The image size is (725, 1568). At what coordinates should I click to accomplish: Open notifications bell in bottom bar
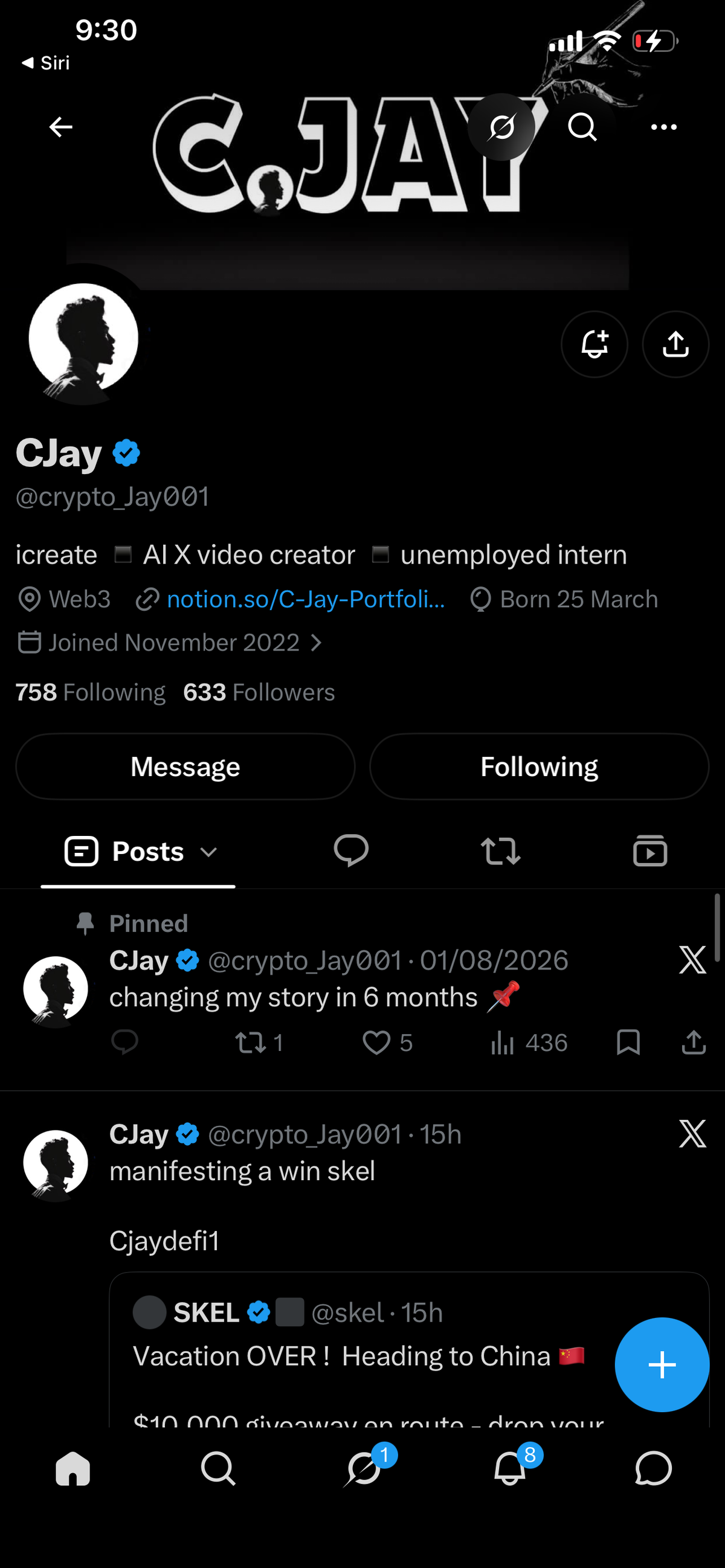pos(509,1469)
